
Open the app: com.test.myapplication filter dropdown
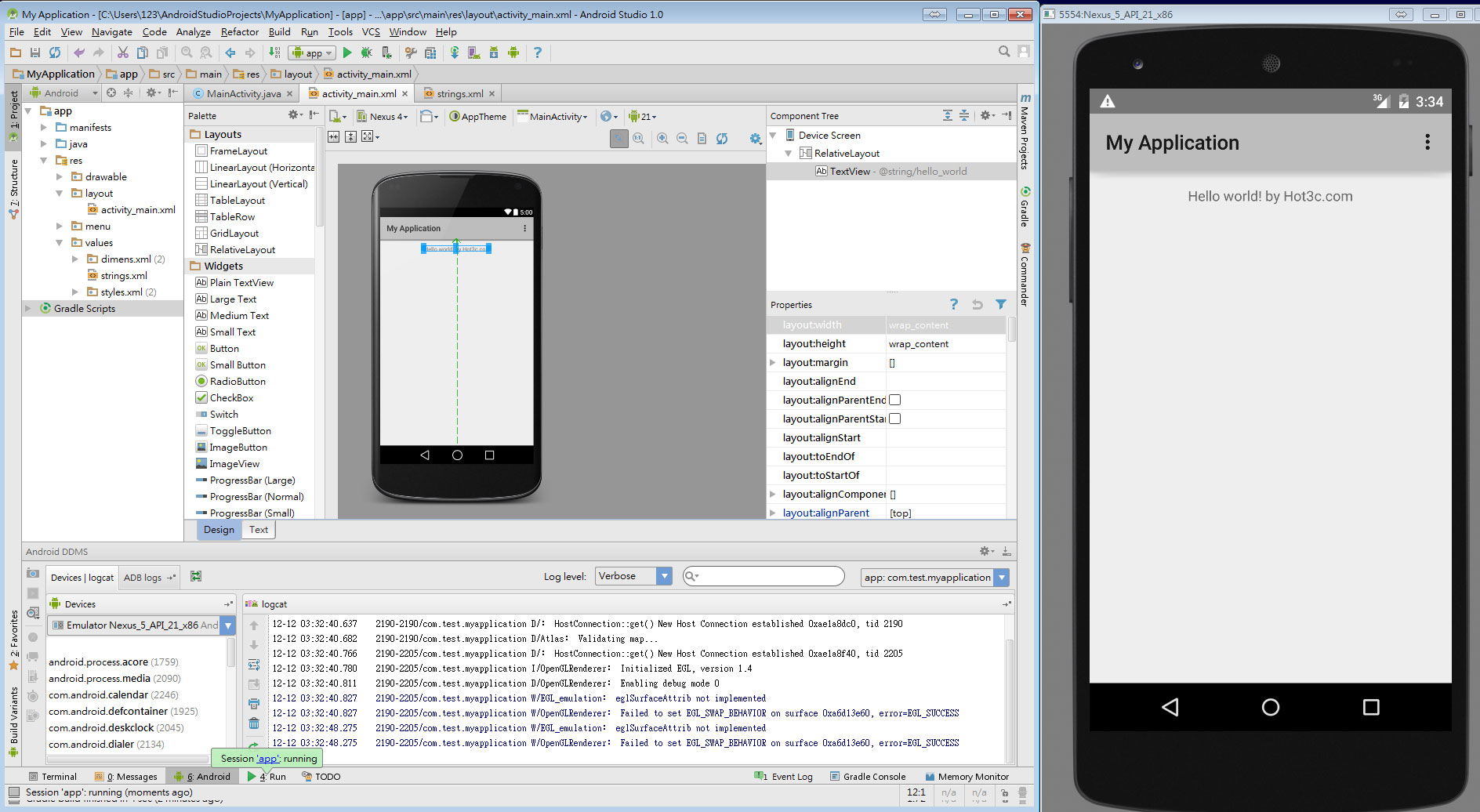point(1001,578)
